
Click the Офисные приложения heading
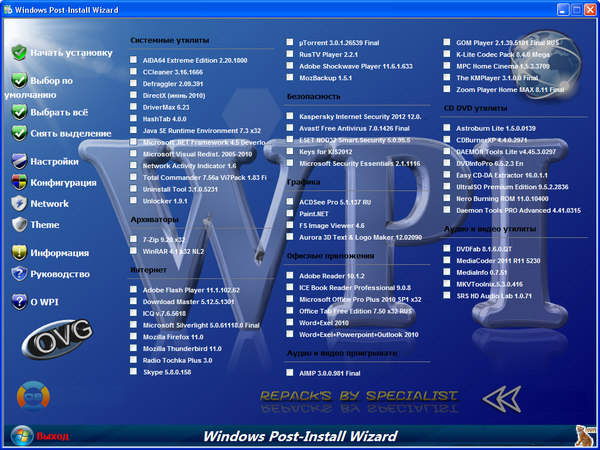pyautogui.click(x=330, y=256)
